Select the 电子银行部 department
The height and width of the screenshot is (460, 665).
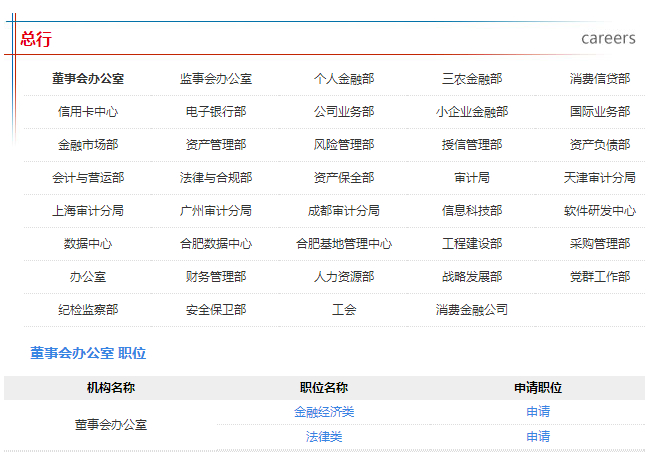[x=216, y=111]
